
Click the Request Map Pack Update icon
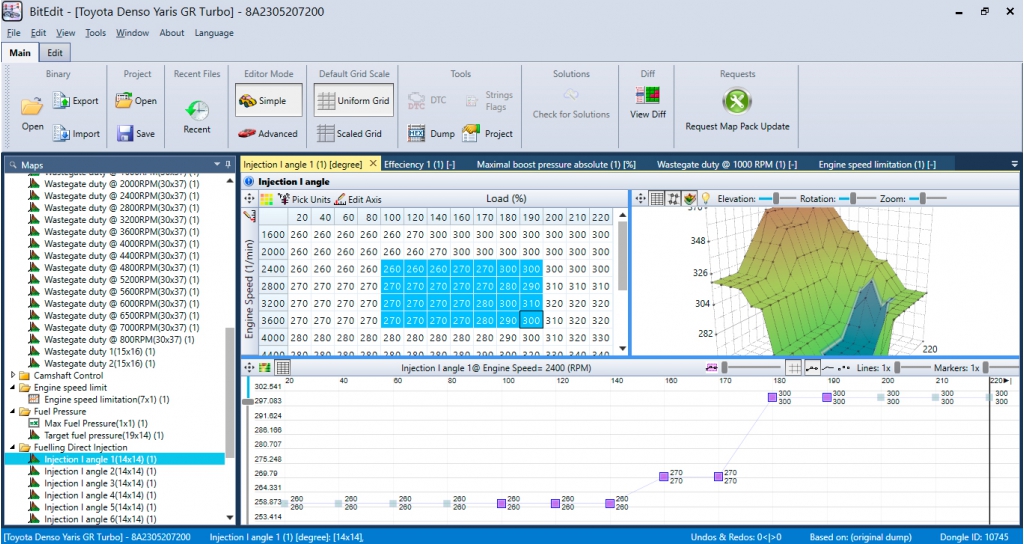[737, 101]
